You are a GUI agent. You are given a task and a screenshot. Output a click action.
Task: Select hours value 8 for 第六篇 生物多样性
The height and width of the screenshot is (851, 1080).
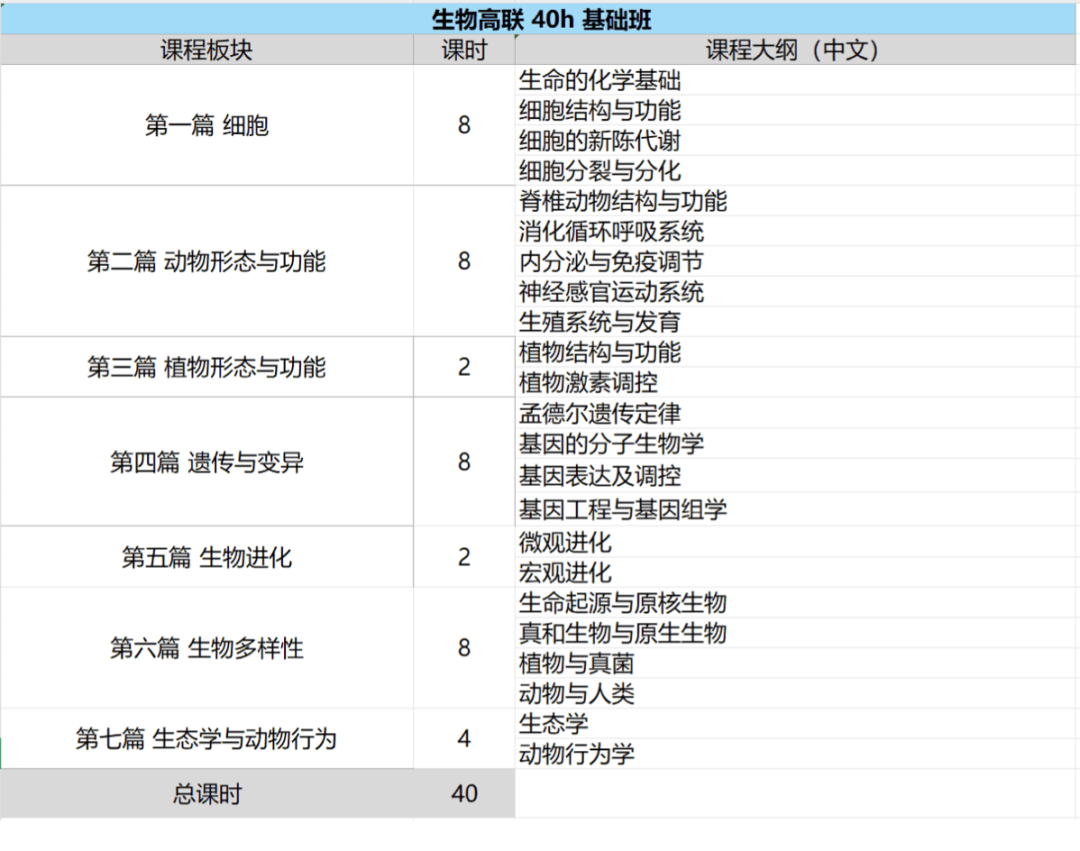[x=464, y=648]
